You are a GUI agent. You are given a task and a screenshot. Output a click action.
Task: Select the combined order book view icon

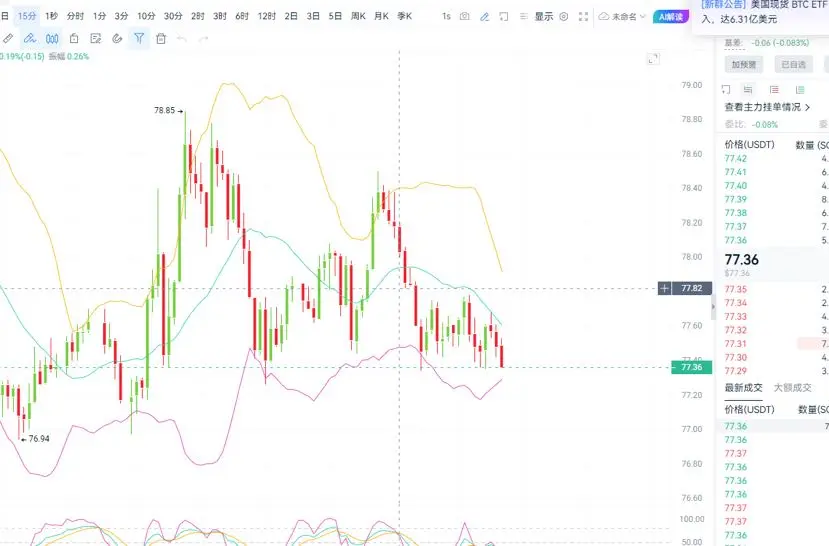coord(748,89)
